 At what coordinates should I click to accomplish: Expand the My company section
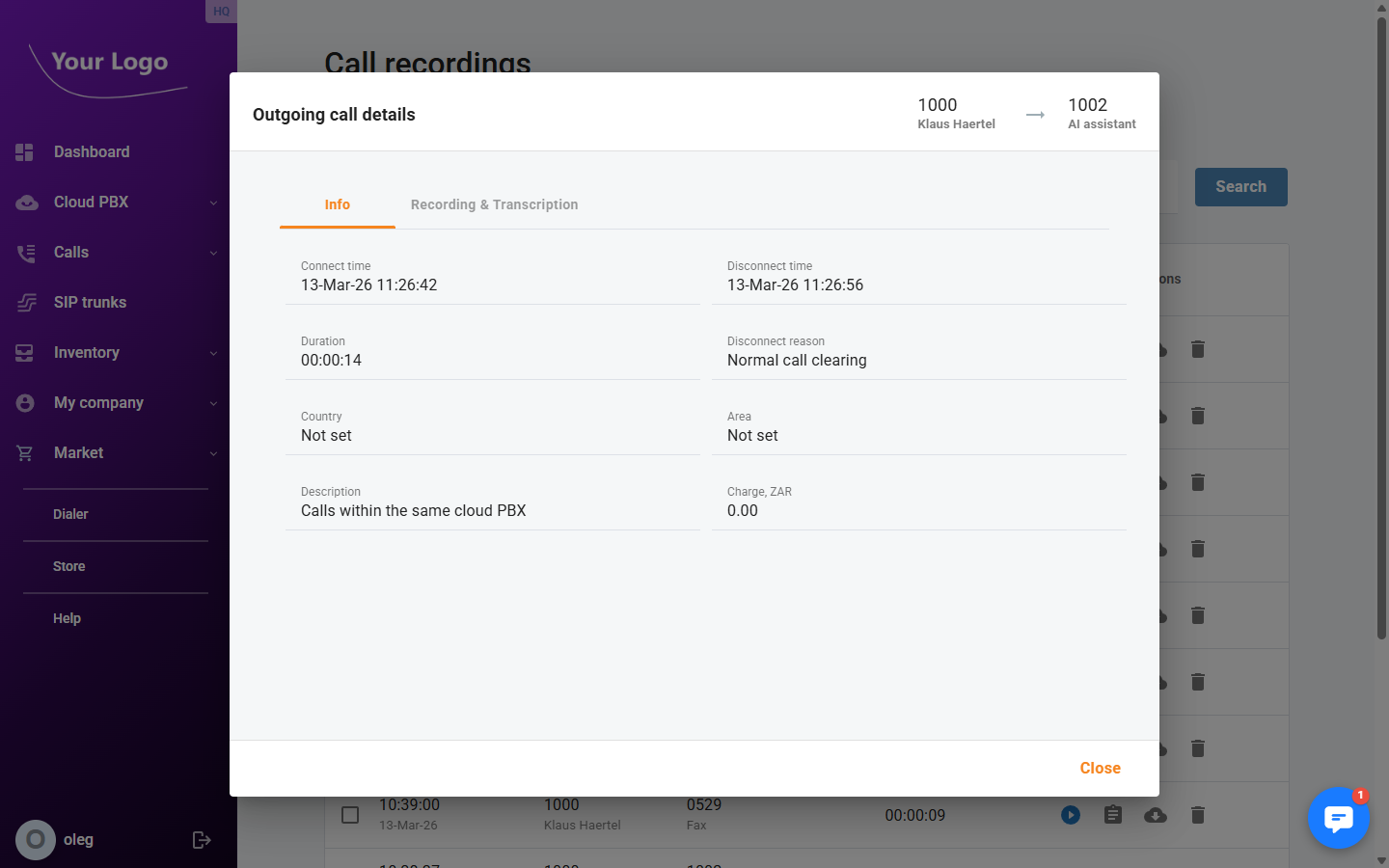click(213, 402)
